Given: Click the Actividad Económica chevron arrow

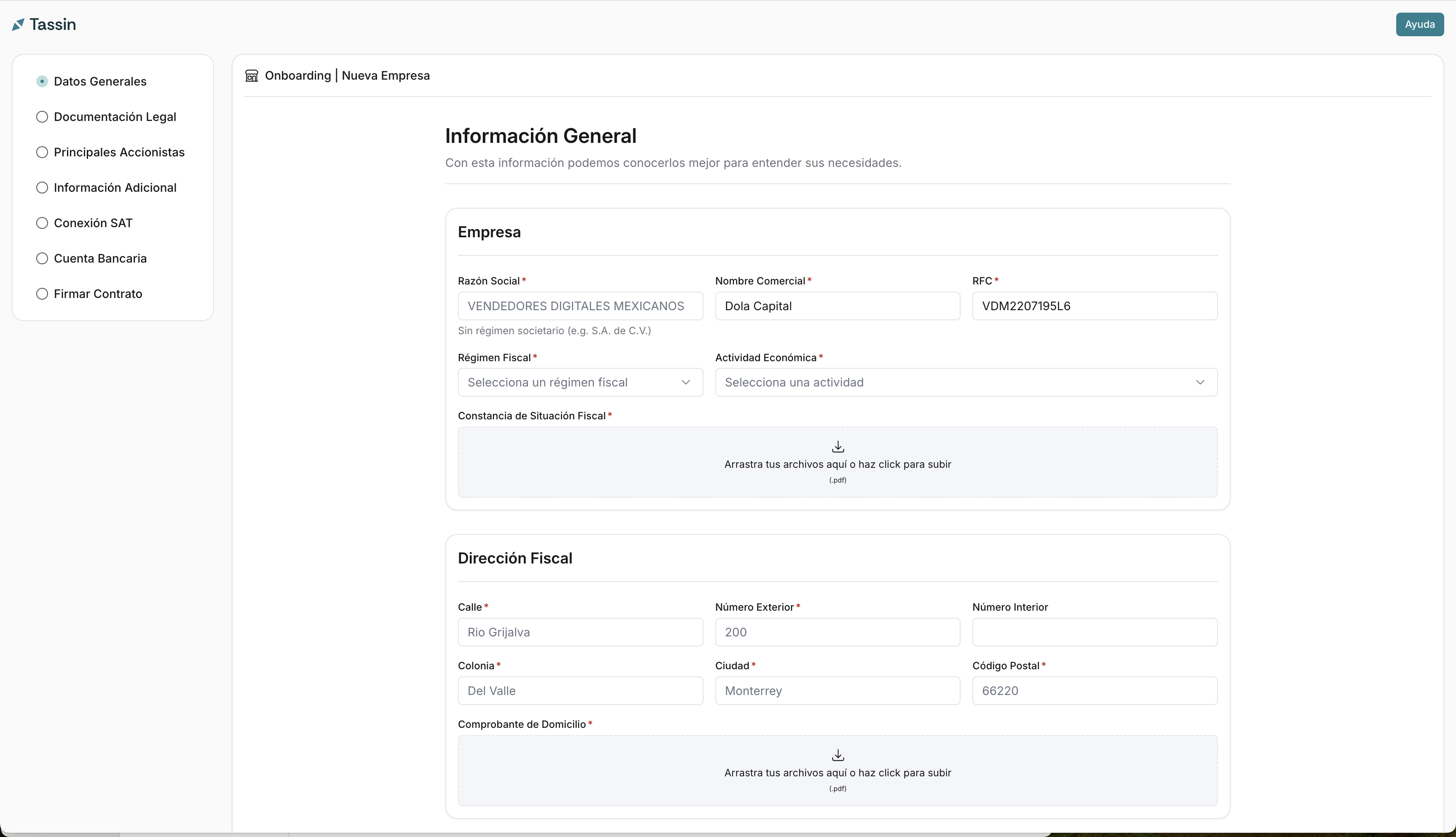Looking at the screenshot, I should click(1200, 382).
